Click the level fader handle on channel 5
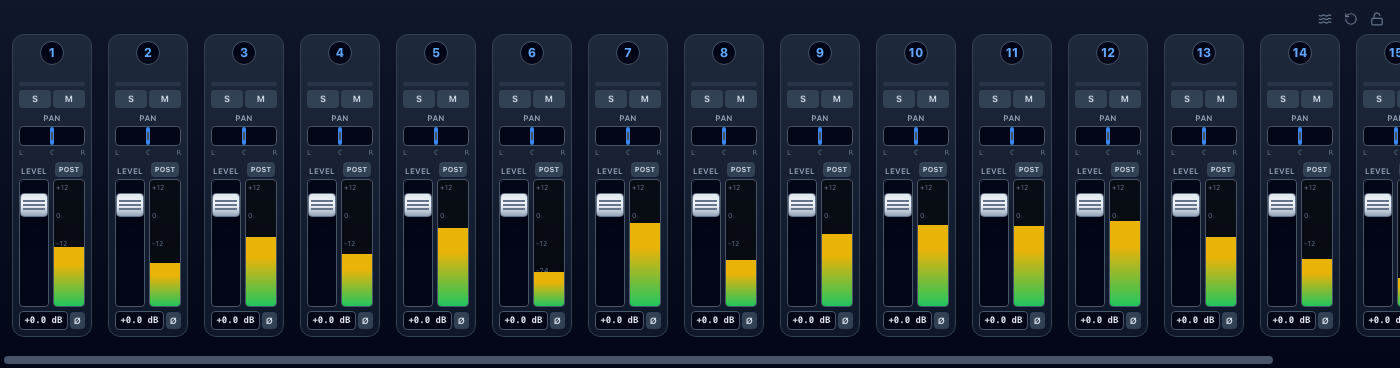1400x368 pixels. pyautogui.click(x=418, y=205)
